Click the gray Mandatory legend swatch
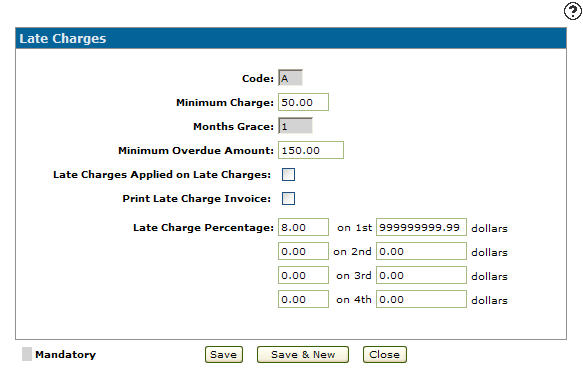Viewport: 583px width, 378px height. [27, 354]
